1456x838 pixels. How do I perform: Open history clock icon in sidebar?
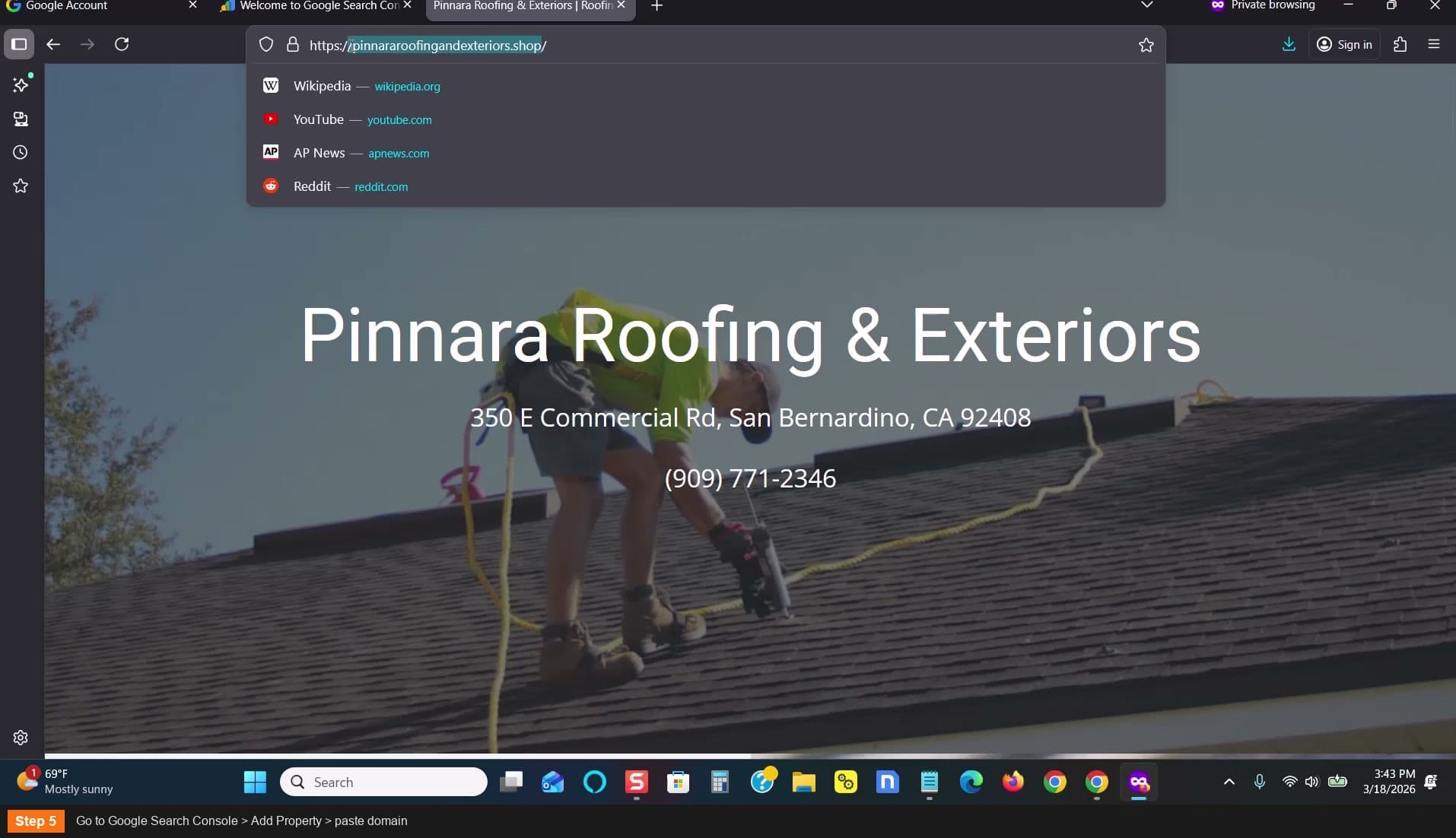(x=21, y=152)
